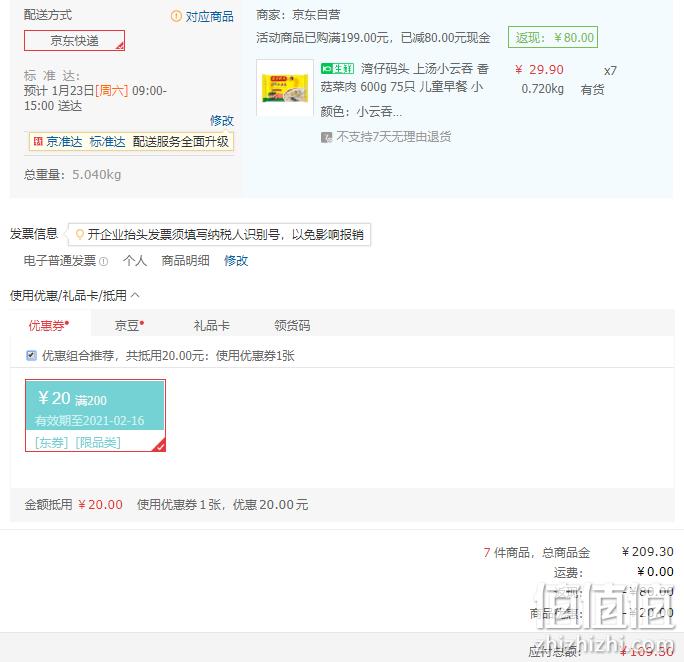The image size is (684, 662).
Task: Click the 运费 ¥0.00 value
Action: pos(655,572)
